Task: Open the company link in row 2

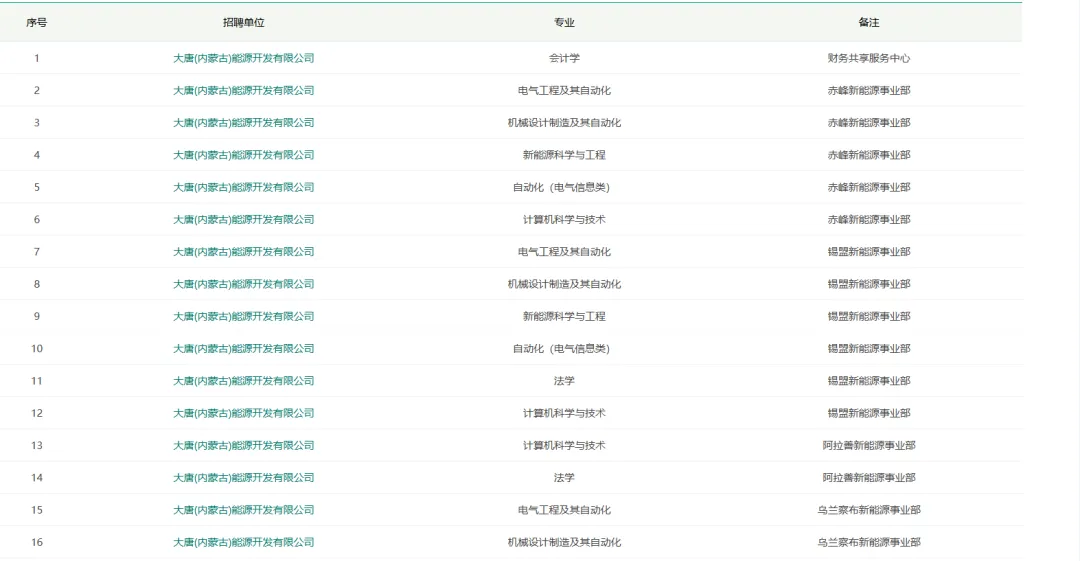Action: 243,90
